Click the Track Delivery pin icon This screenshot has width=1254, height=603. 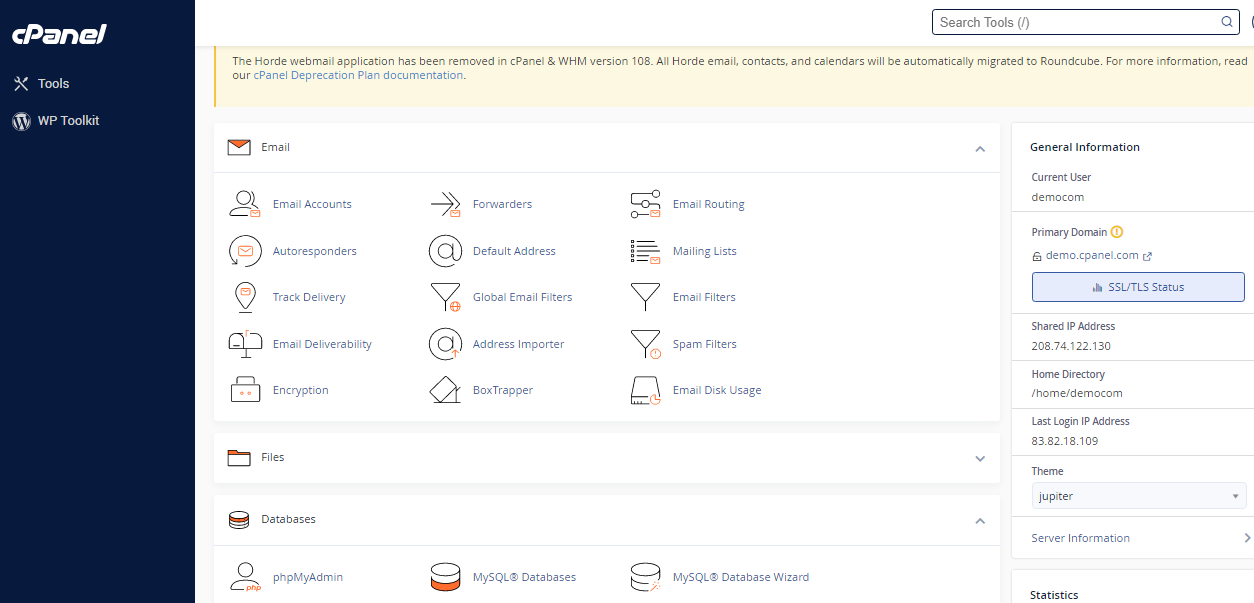[245, 297]
